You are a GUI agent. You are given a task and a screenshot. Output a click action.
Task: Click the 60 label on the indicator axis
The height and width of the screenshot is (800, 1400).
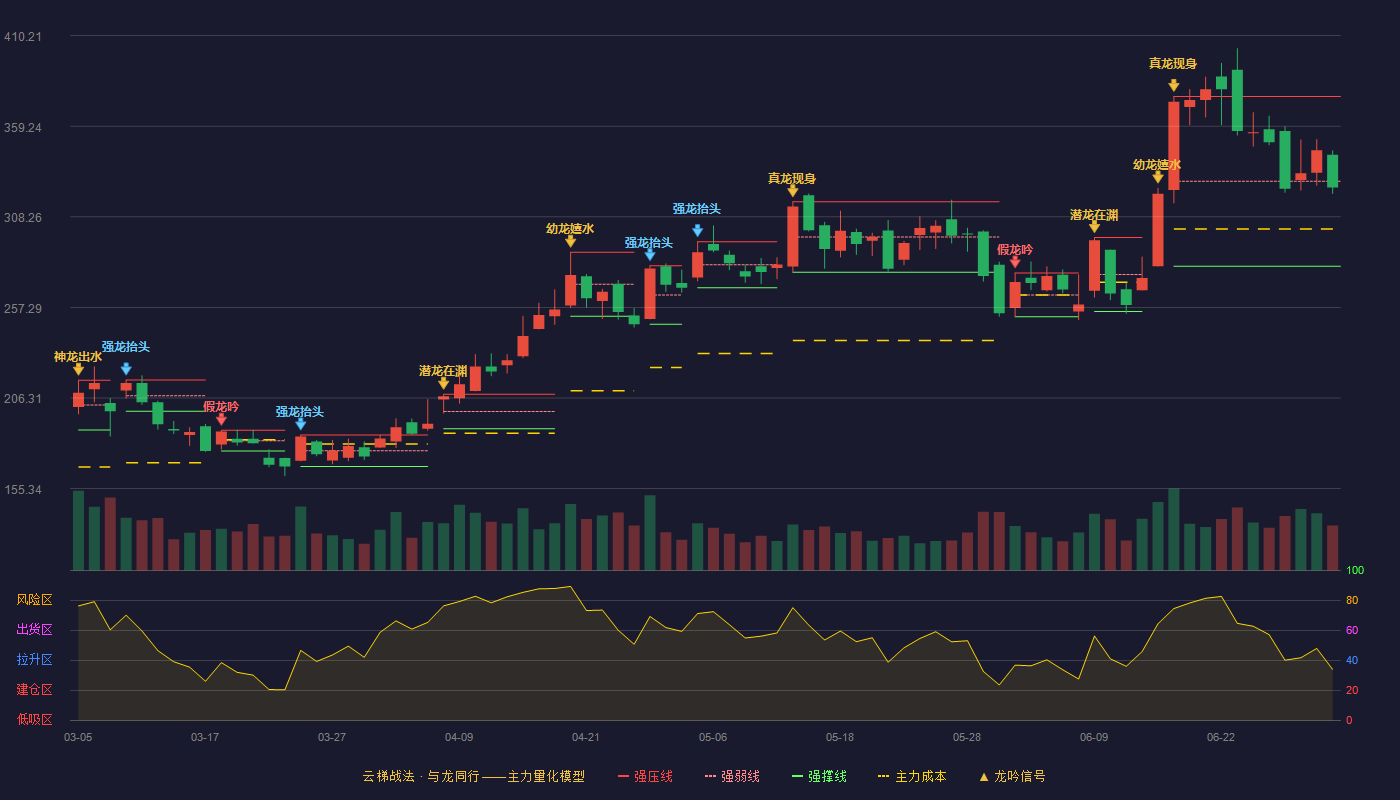coord(1352,631)
